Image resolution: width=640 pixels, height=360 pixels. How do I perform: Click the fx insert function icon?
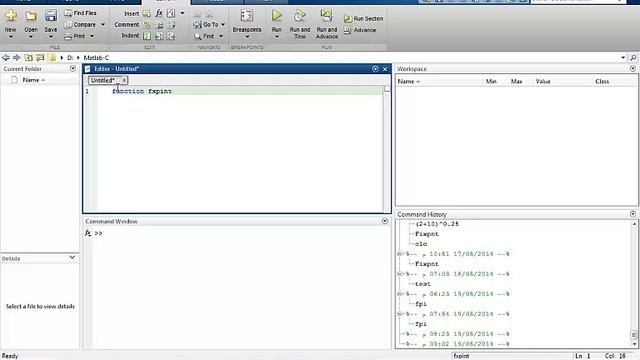(x=159, y=13)
